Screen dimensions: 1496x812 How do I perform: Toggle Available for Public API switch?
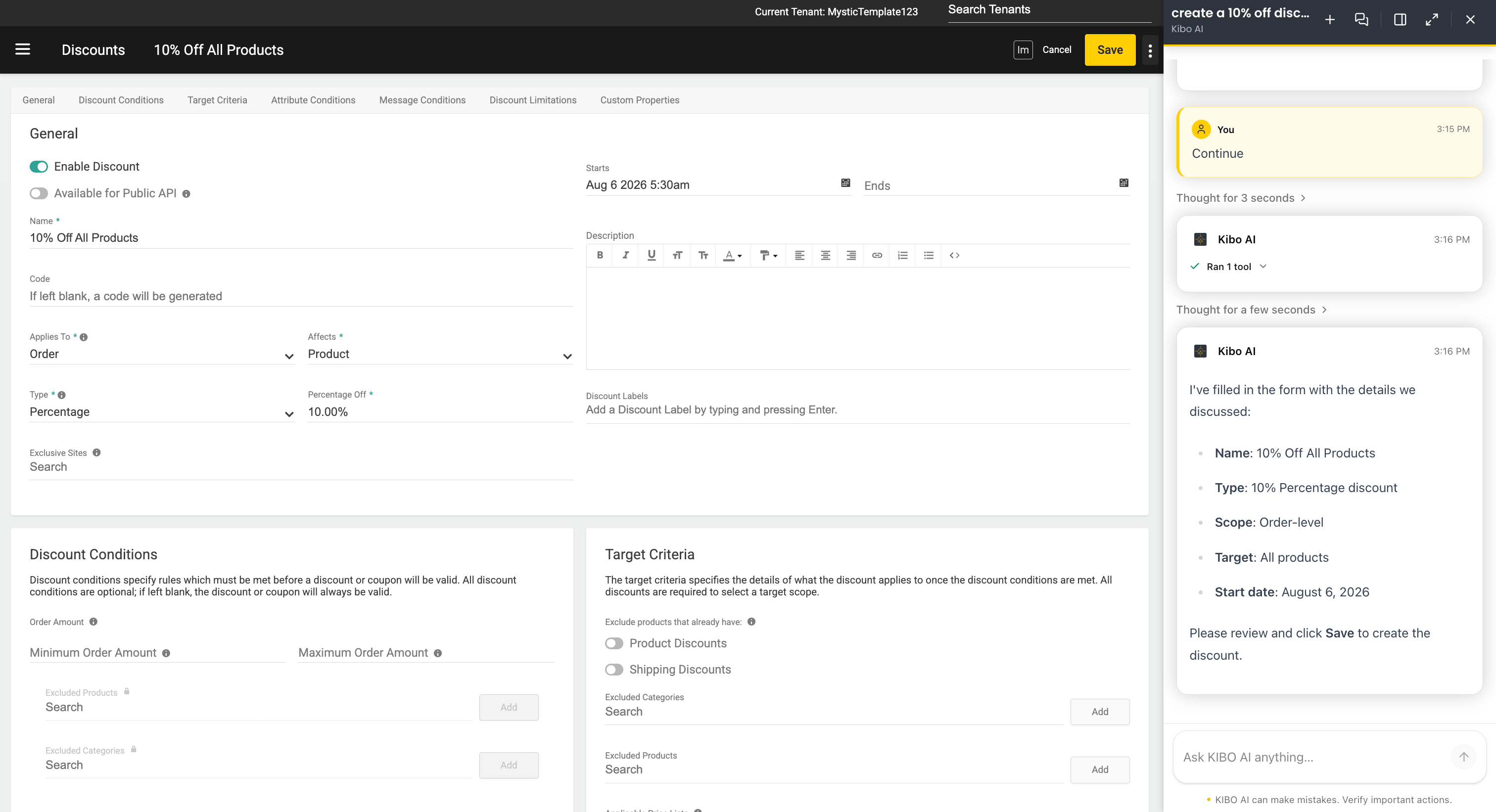39,193
